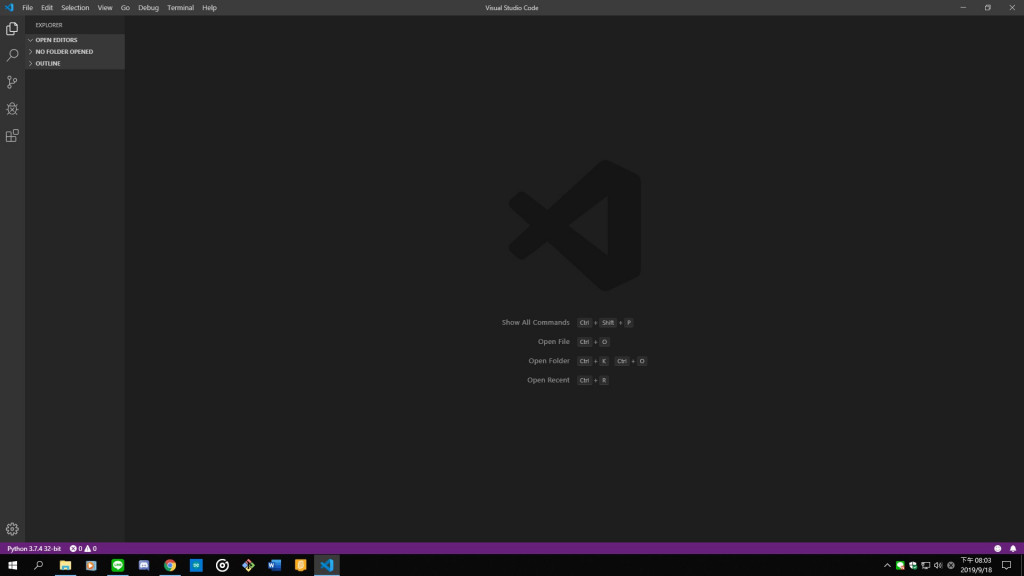The height and width of the screenshot is (576, 1024).
Task: Open the Debug menu
Action: tap(148, 8)
